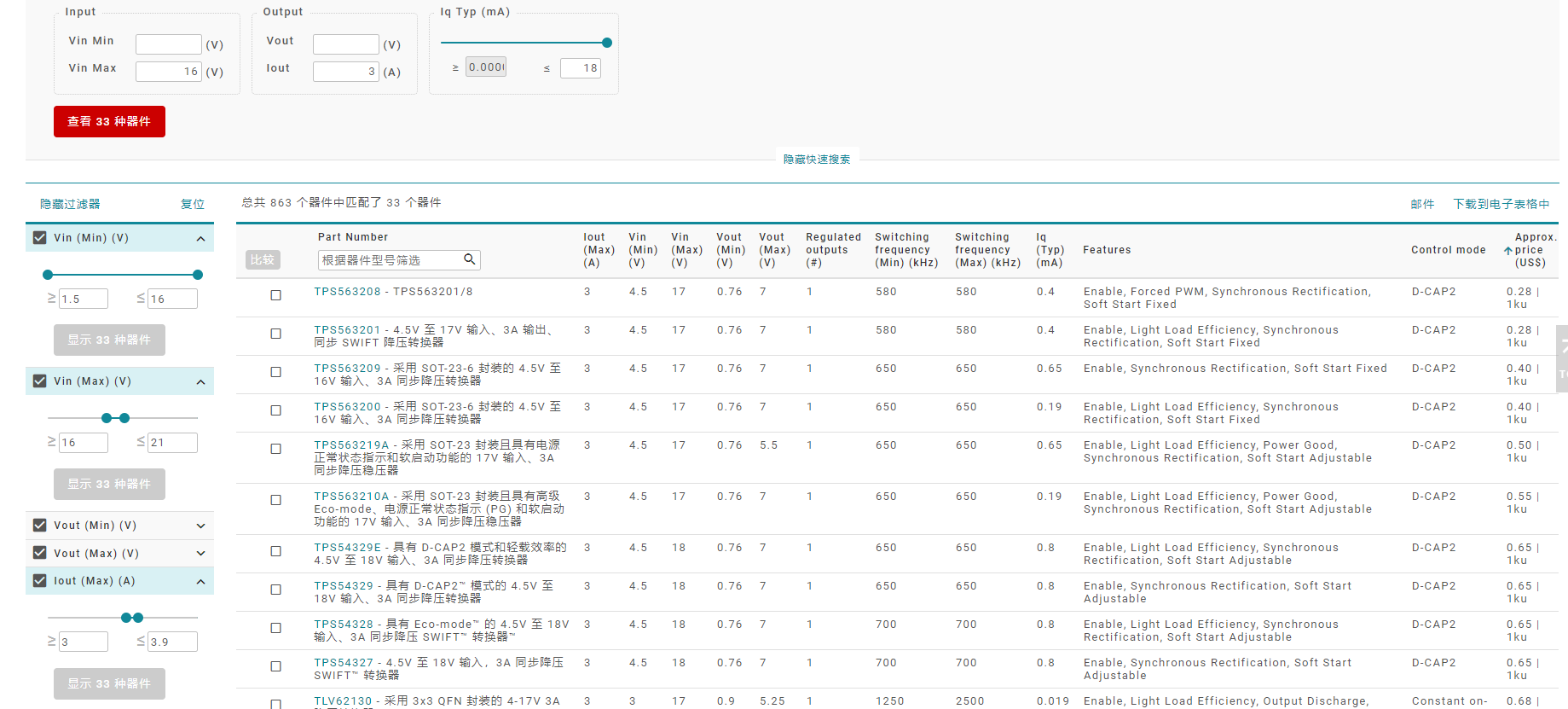Expand the Vout (Min) (V) filter chevron
Screen dimensions: 1568x709
[x=200, y=526]
